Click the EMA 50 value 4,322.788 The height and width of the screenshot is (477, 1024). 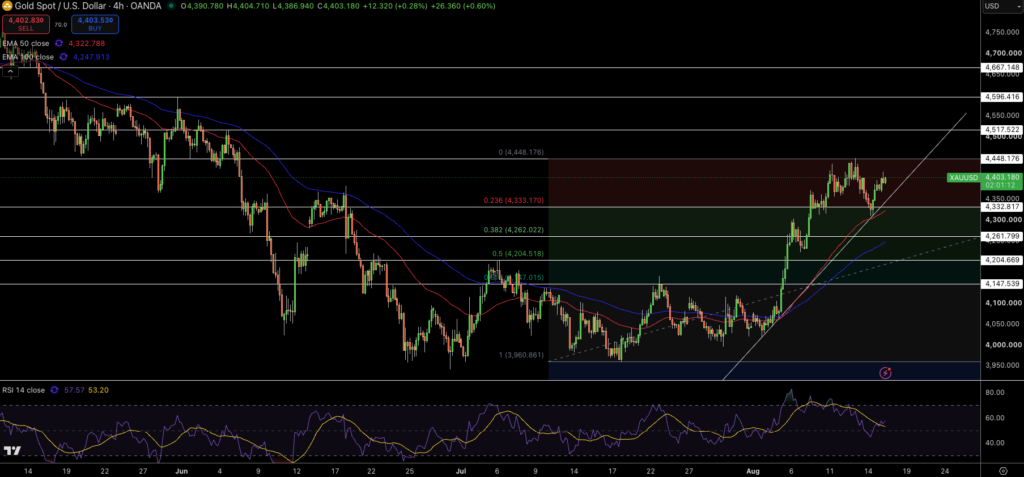tap(86, 44)
